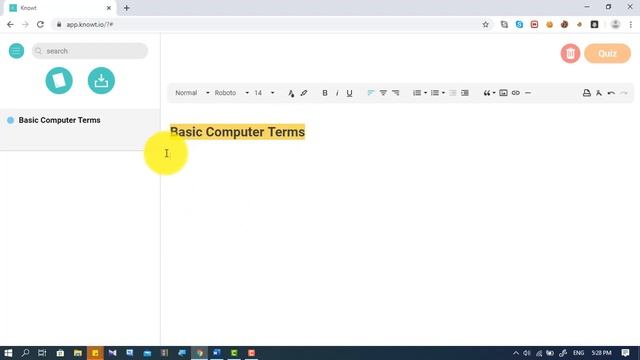The width and height of the screenshot is (640, 360).
Task: Switch to the Knowt browser tab
Action: (x=59, y=8)
